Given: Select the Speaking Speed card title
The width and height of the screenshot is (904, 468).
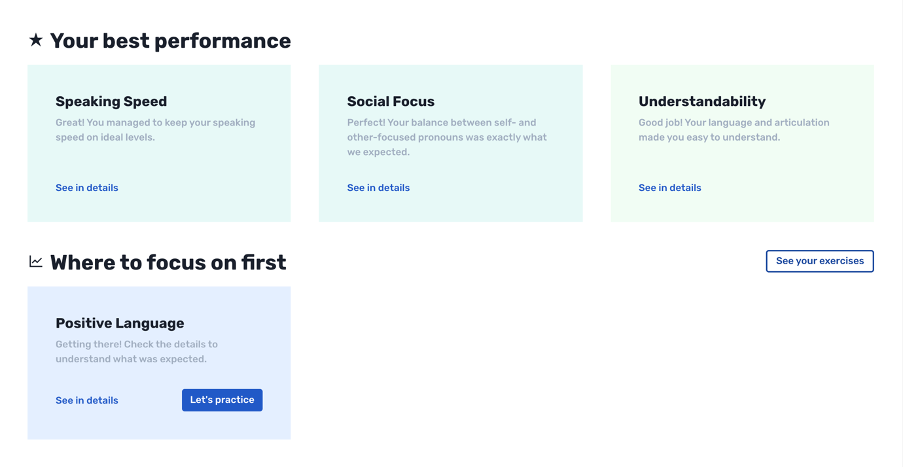Looking at the screenshot, I should [111, 101].
